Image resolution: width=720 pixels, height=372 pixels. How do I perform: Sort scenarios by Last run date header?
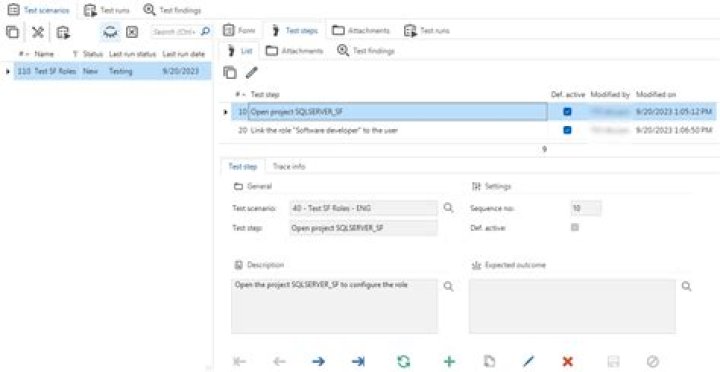(184, 54)
